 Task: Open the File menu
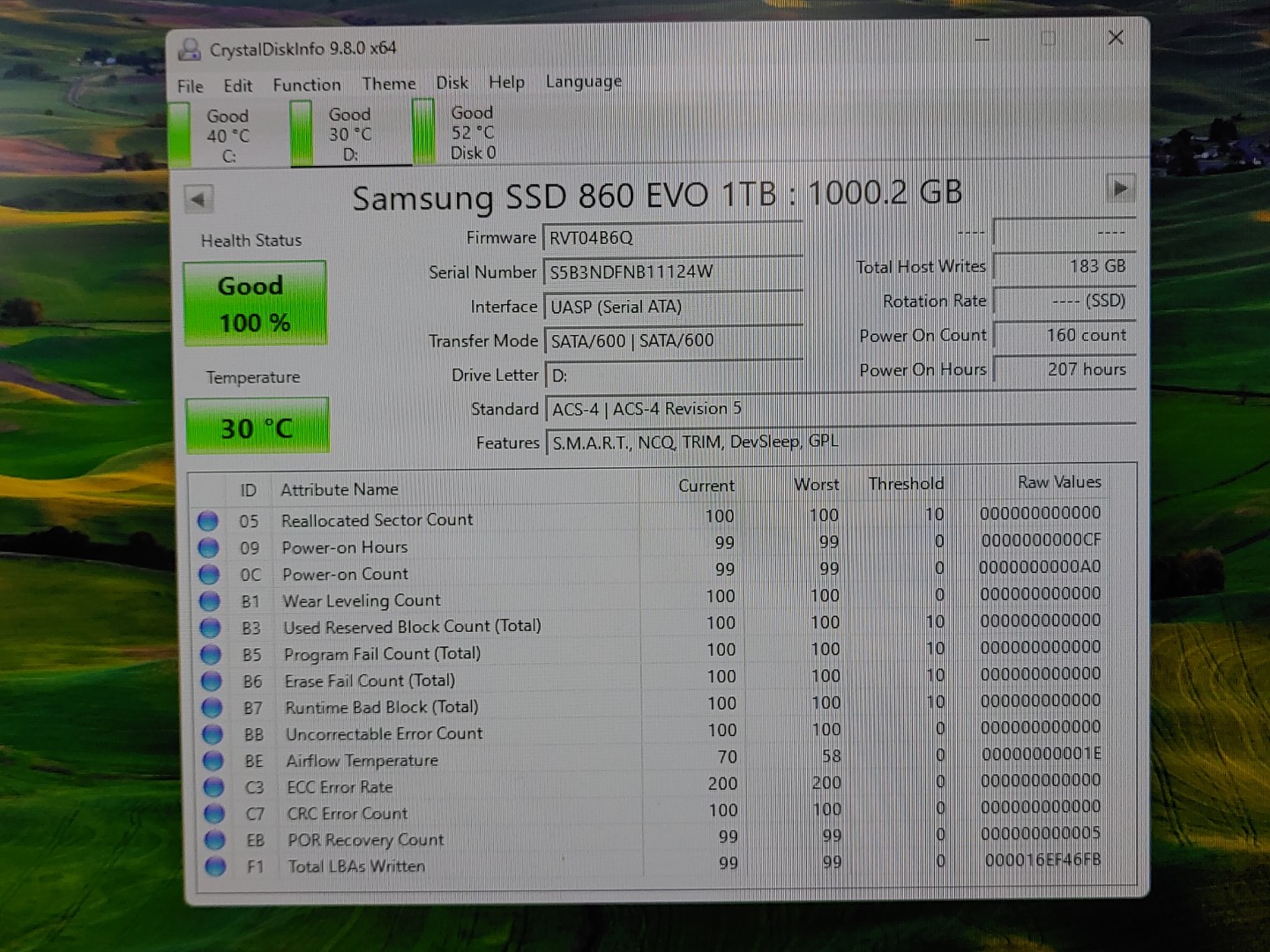pyautogui.click(x=190, y=86)
